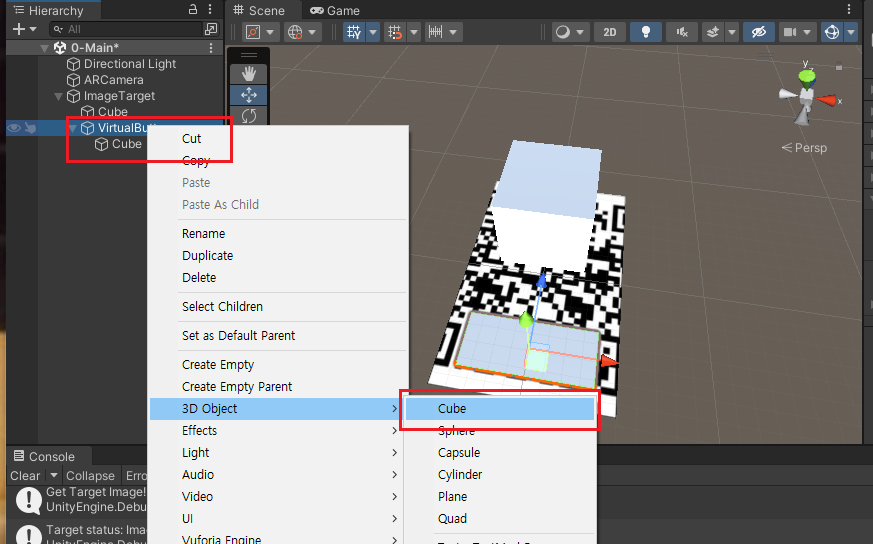Select the ImageTarget object
Screen dimensions: 873x544
pos(111,96)
